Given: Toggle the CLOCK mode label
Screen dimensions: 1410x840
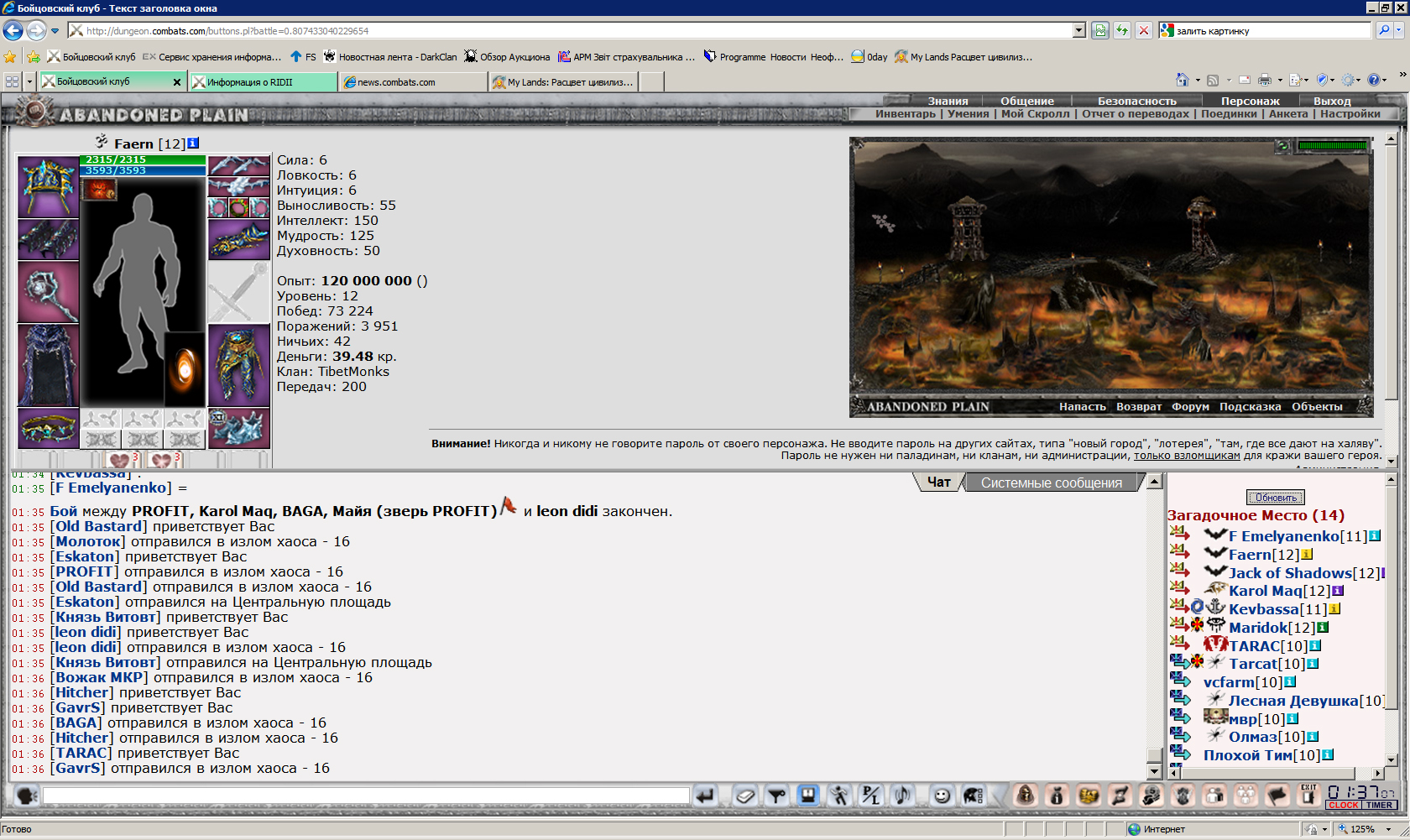Looking at the screenshot, I should pyautogui.click(x=1344, y=805).
